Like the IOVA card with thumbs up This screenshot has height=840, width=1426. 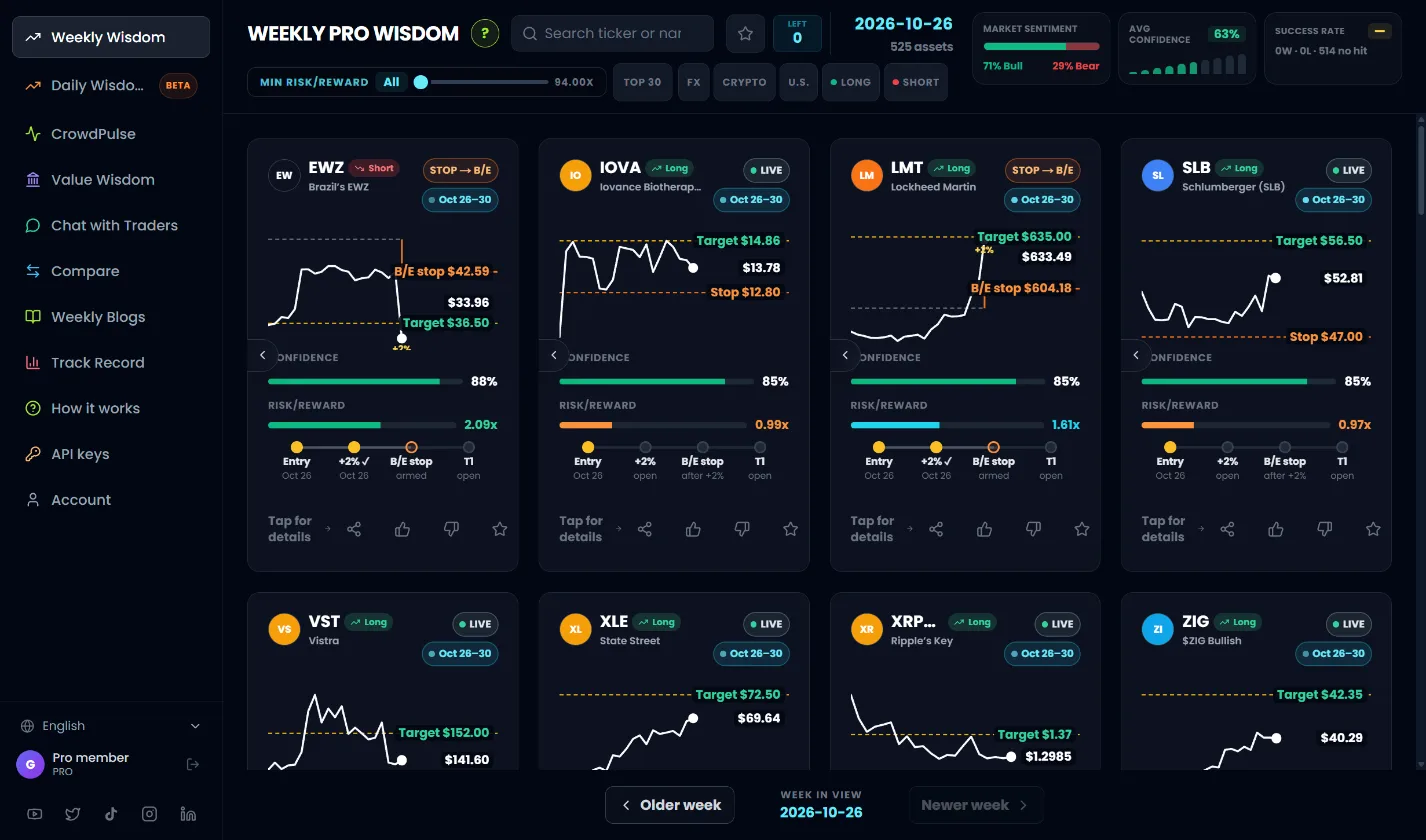coord(693,529)
